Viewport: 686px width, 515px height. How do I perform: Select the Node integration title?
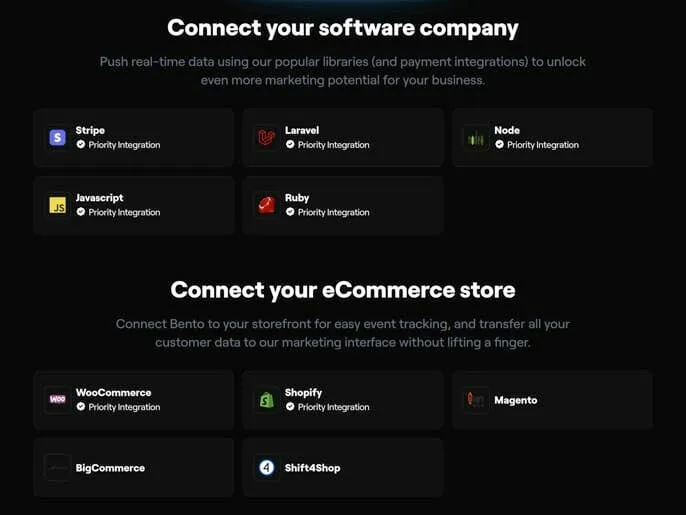click(507, 130)
